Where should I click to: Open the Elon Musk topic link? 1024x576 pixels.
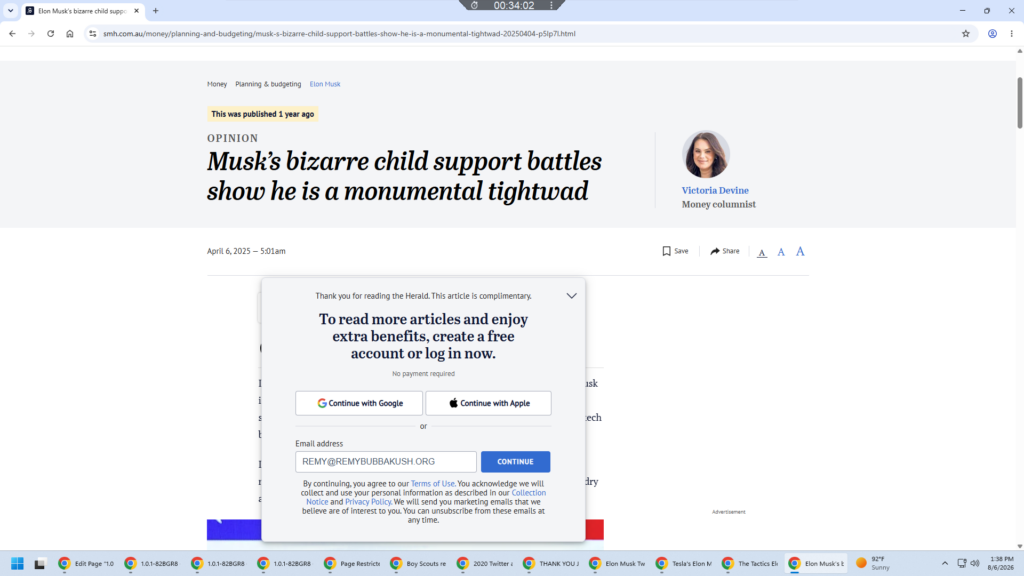[x=325, y=84]
